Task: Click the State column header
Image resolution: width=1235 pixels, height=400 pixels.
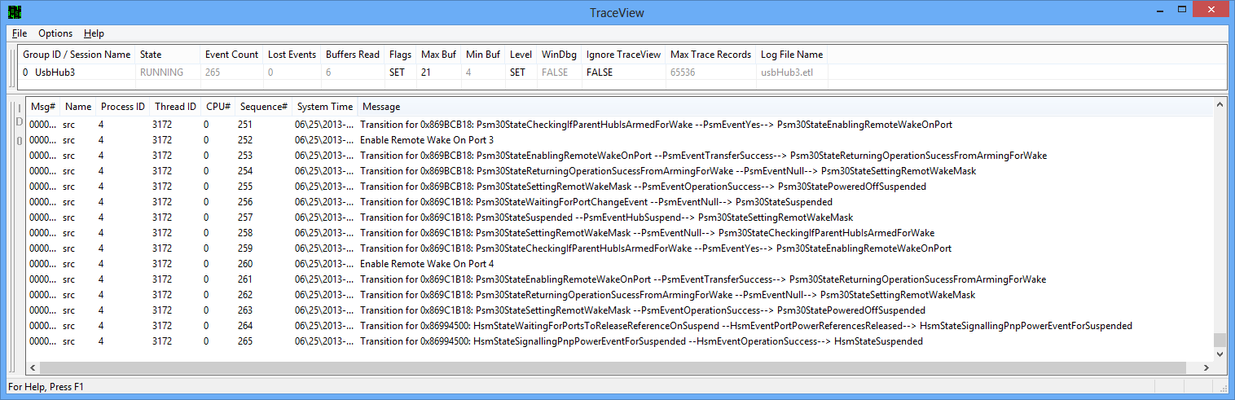Action: [x=167, y=54]
